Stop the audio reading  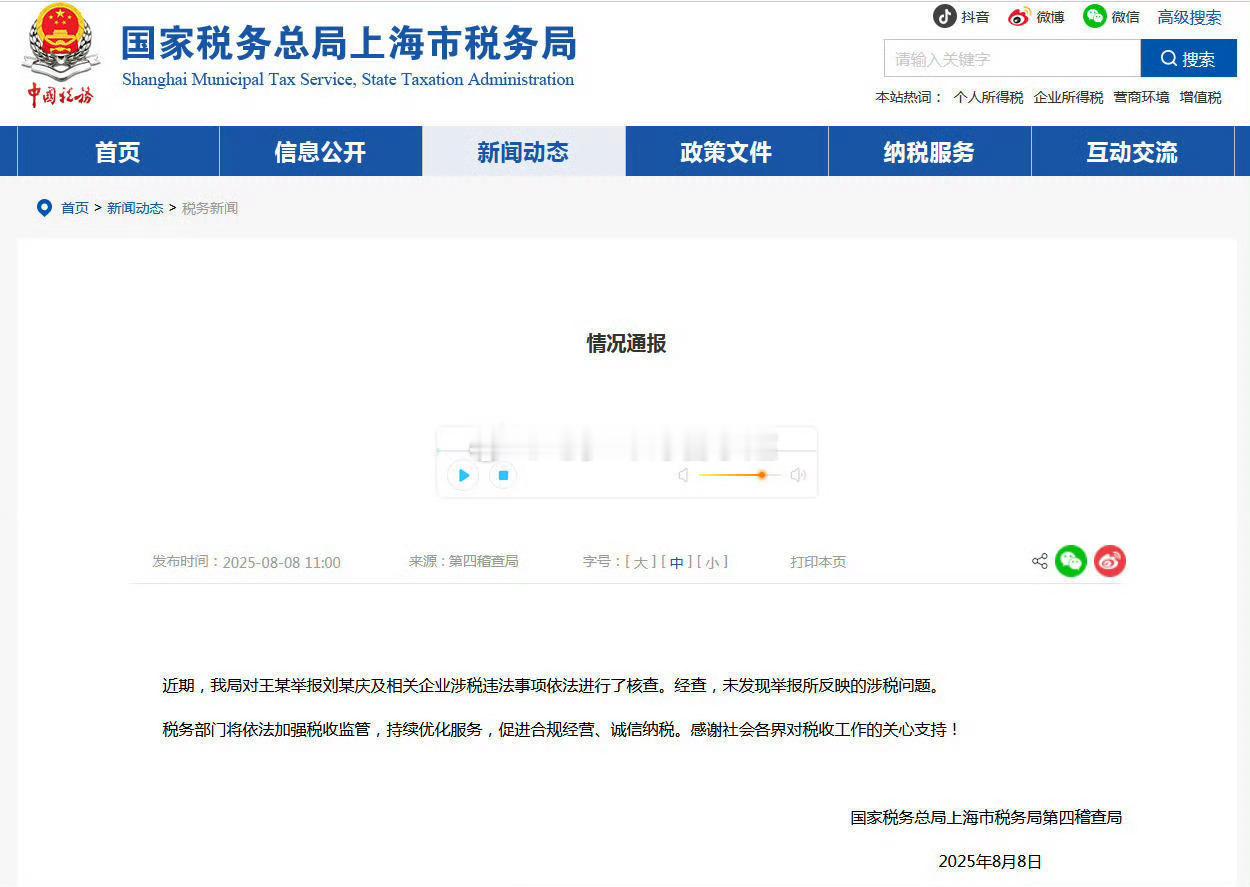click(503, 475)
